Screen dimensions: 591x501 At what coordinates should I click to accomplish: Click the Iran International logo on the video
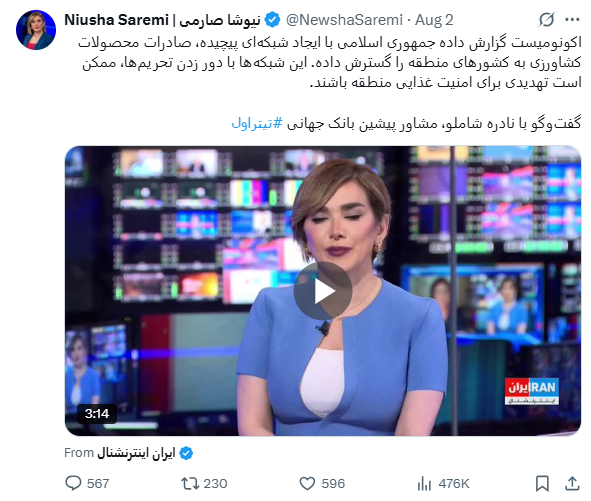click(x=531, y=391)
